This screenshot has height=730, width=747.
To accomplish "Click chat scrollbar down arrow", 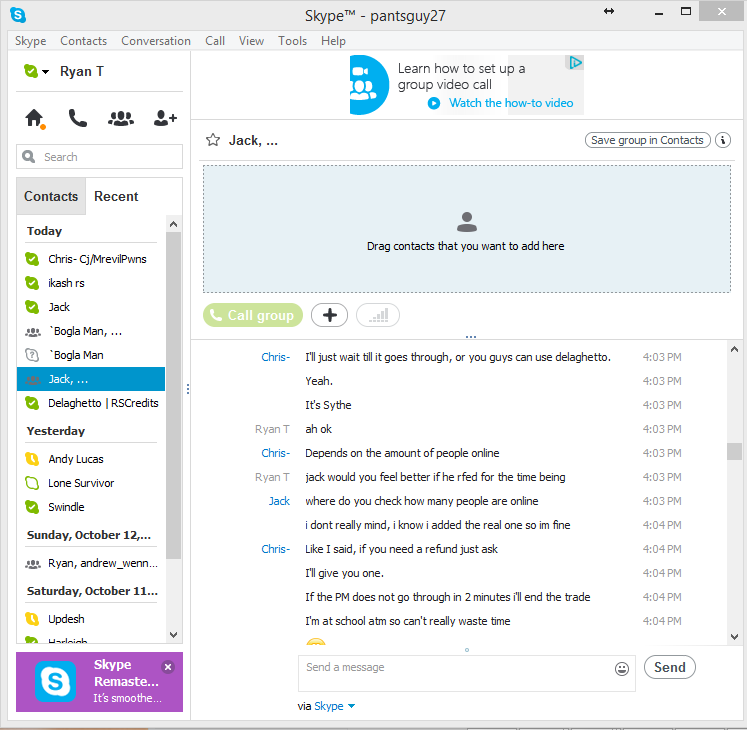I will (x=734, y=637).
